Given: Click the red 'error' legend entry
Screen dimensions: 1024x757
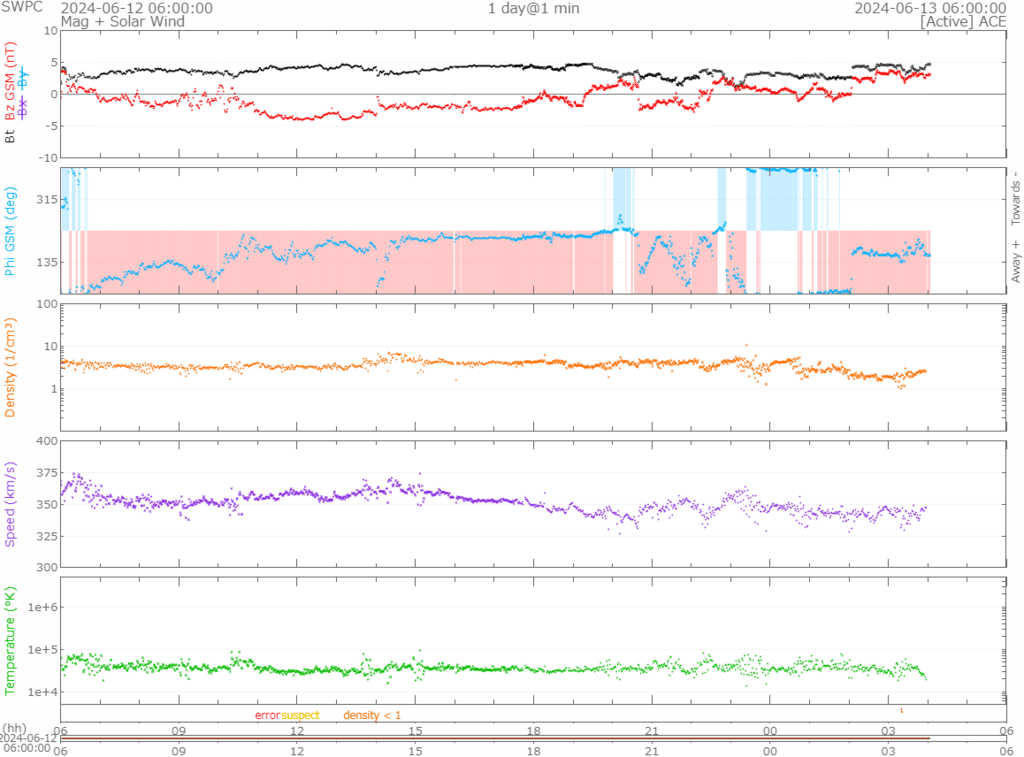Looking at the screenshot, I should (x=267, y=715).
